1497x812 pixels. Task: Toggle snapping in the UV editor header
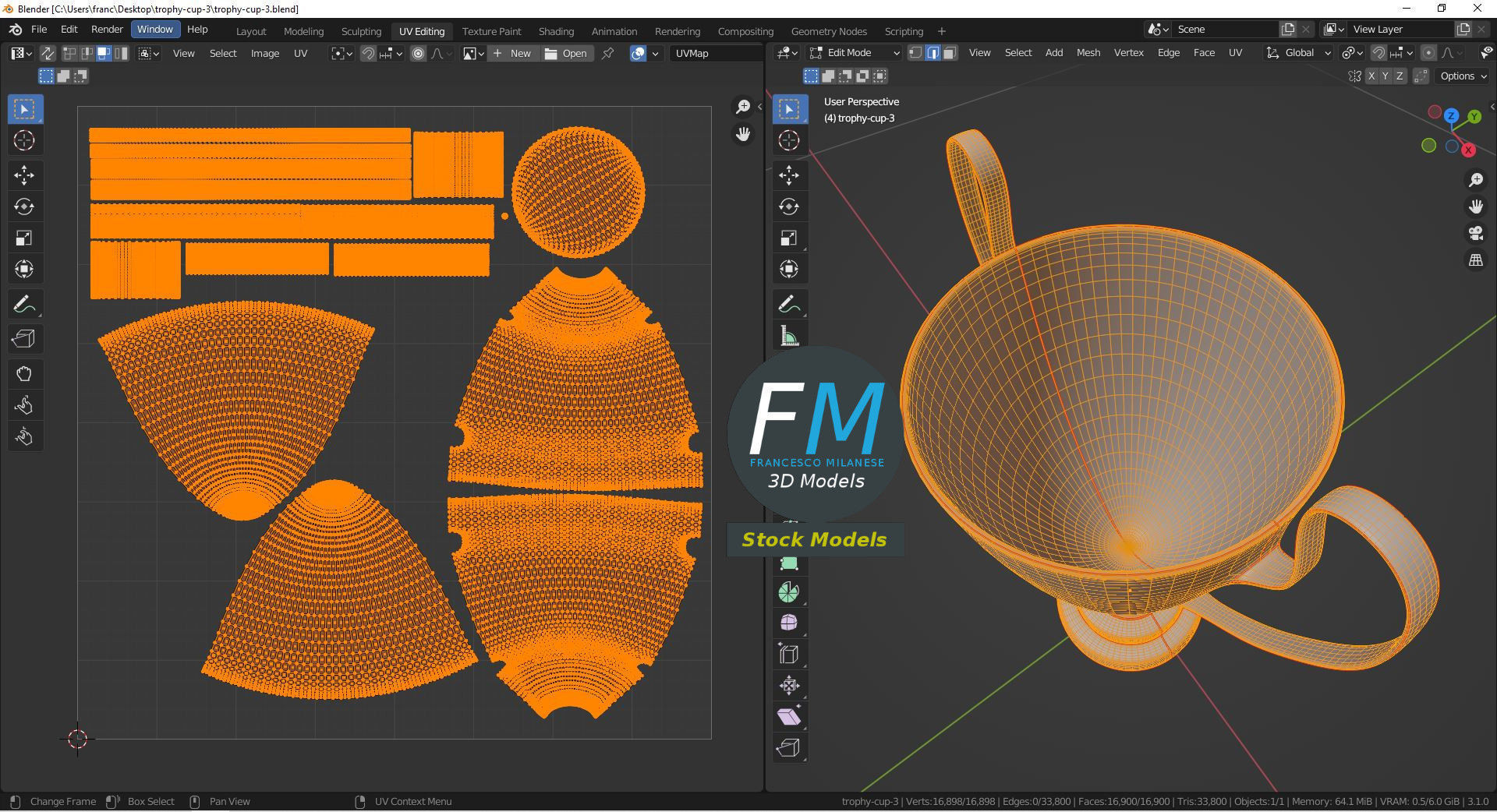coord(368,53)
